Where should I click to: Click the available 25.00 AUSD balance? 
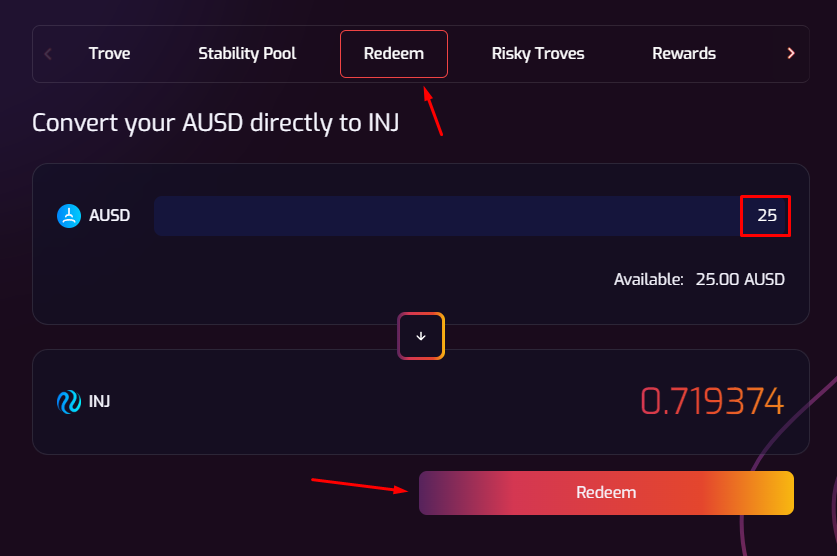(x=740, y=279)
